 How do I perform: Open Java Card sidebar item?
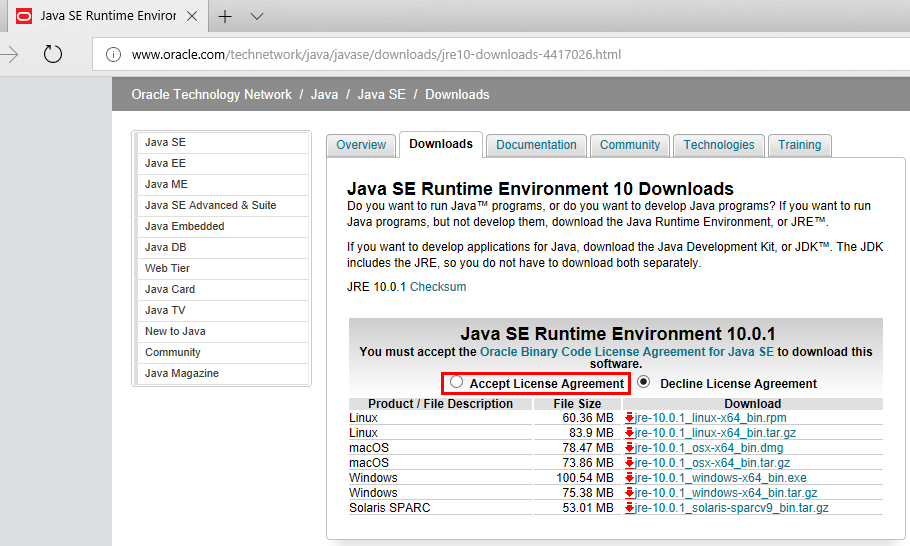pos(222,290)
